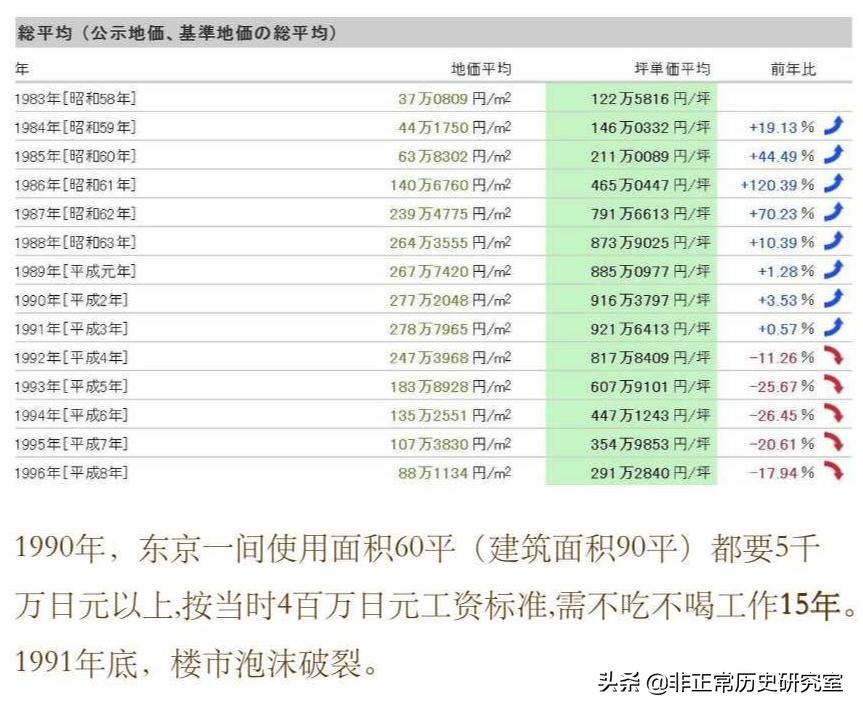
Task: Click the -17.94% change value
Action: tap(782, 472)
